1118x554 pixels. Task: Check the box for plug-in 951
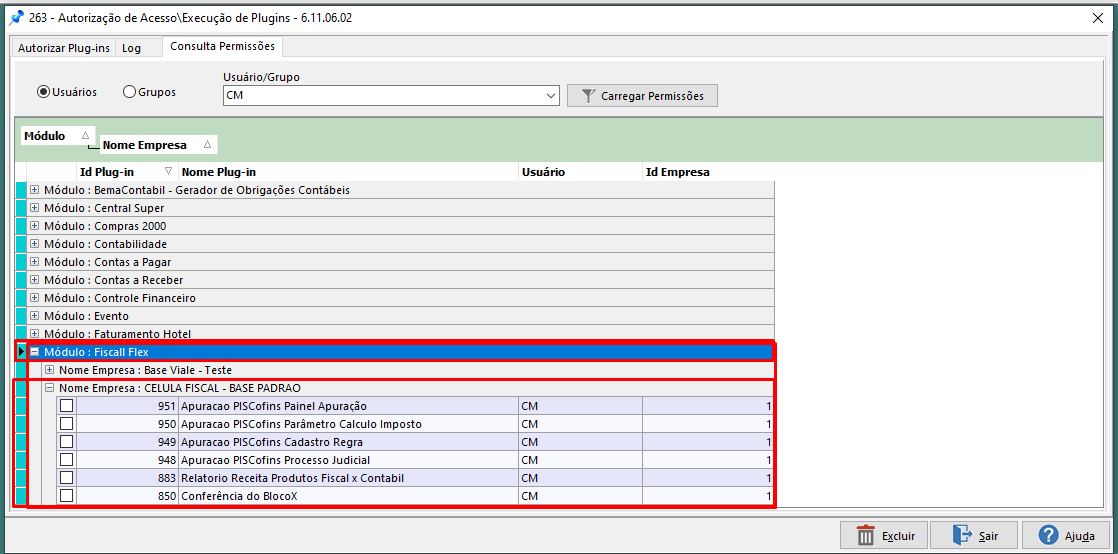(66, 406)
